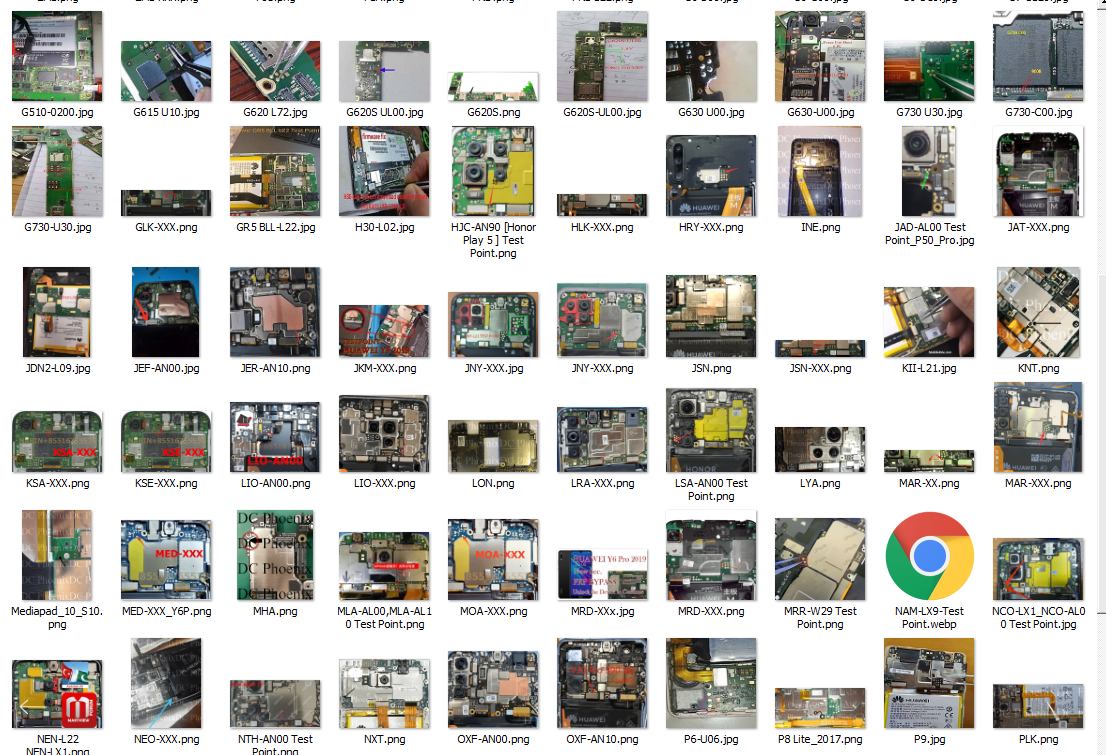Select the HJC-AN90 Honor Play 5 thumbnail
The image size is (1106, 755).
pos(493,171)
